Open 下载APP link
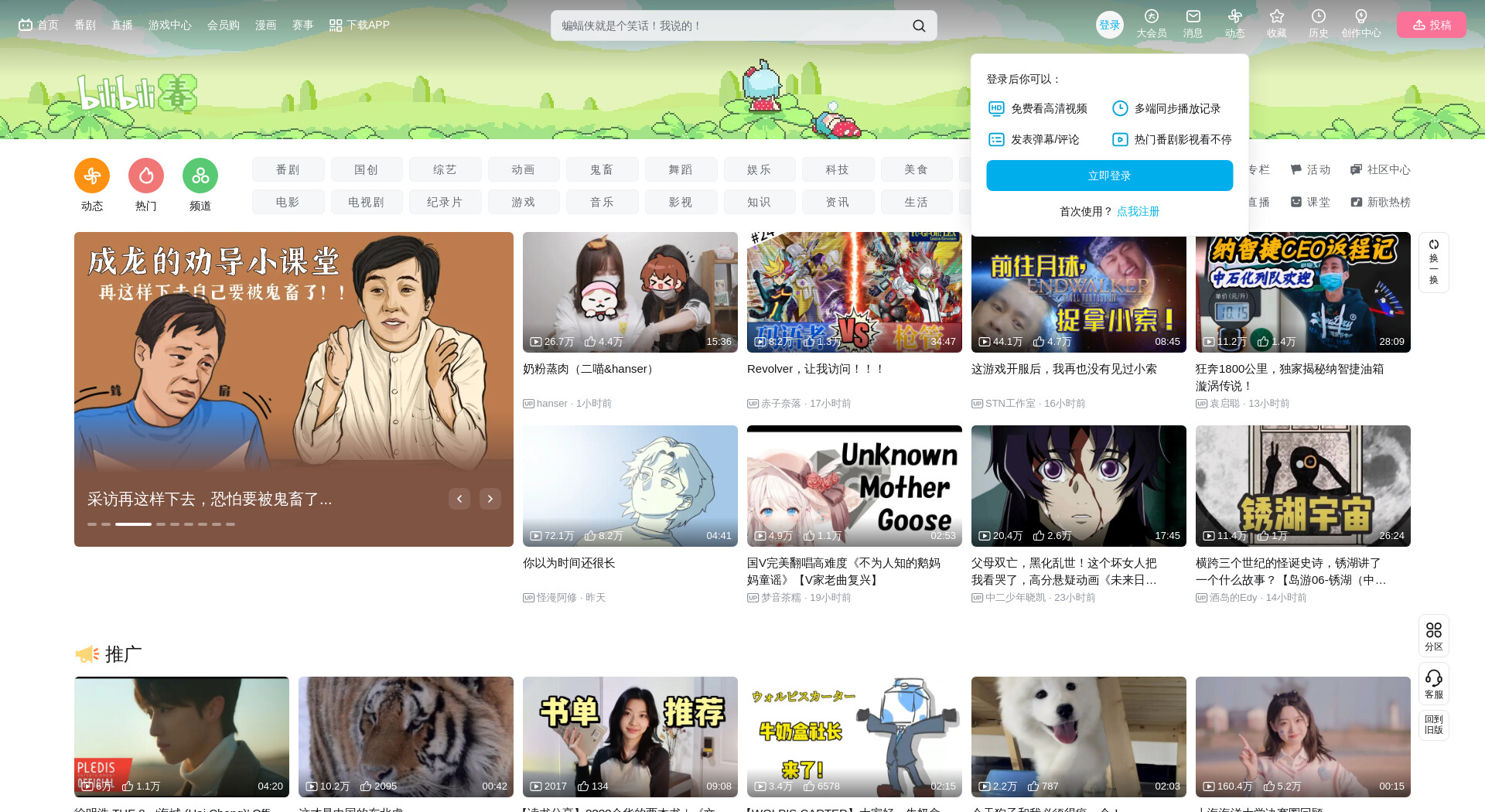Image resolution: width=1485 pixels, height=812 pixels. coord(359,25)
